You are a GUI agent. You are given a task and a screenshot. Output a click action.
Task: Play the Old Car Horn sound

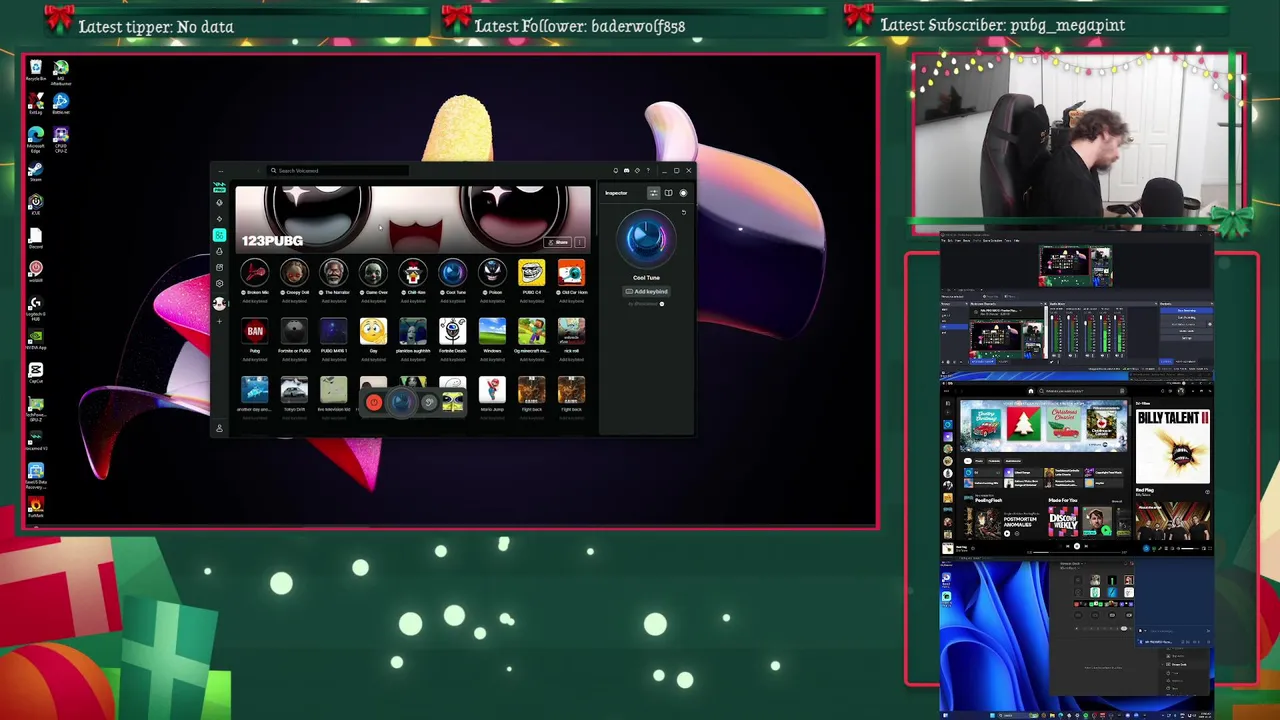click(x=571, y=272)
